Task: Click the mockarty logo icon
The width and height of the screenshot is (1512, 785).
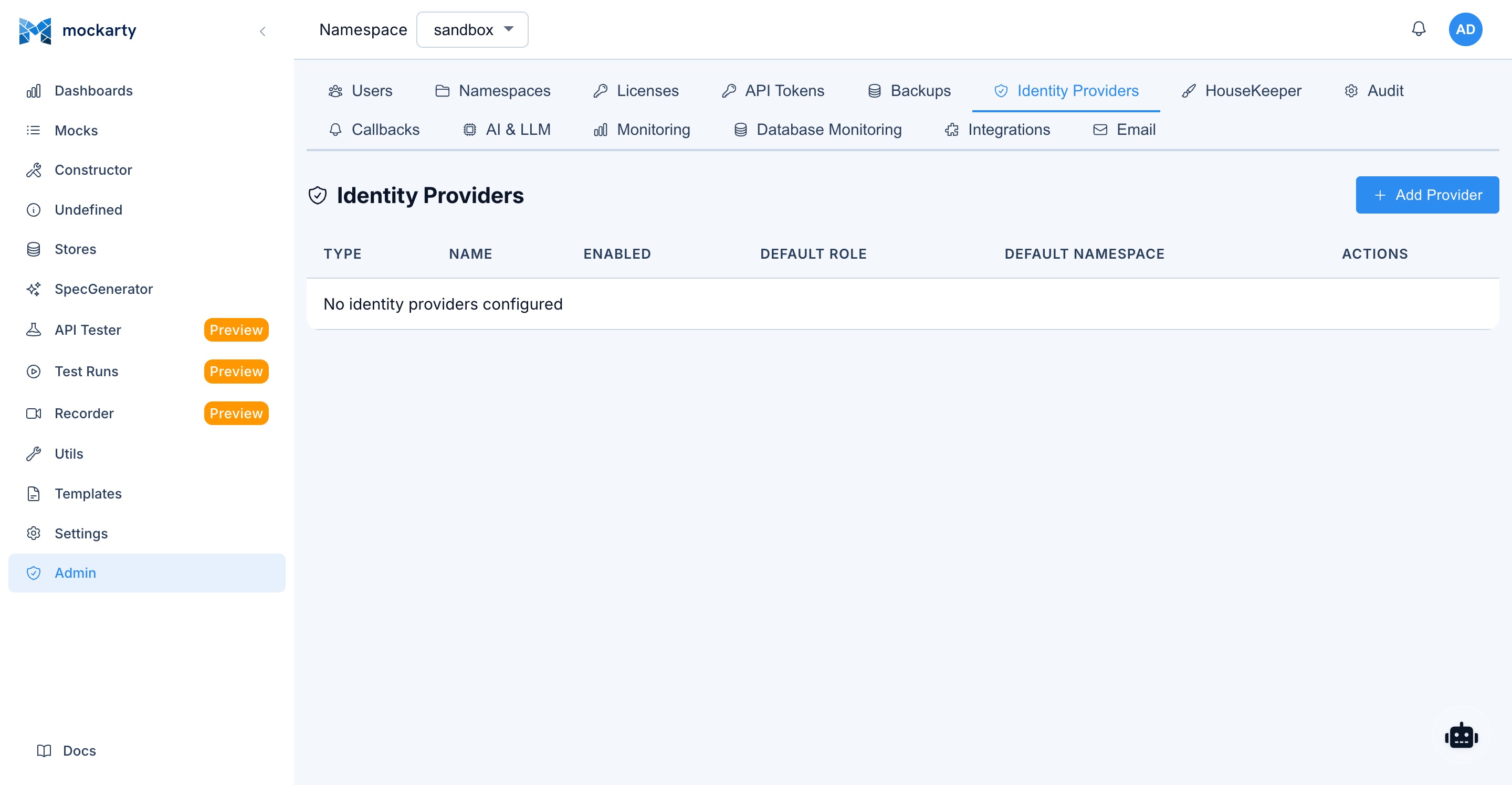Action: coord(35,30)
